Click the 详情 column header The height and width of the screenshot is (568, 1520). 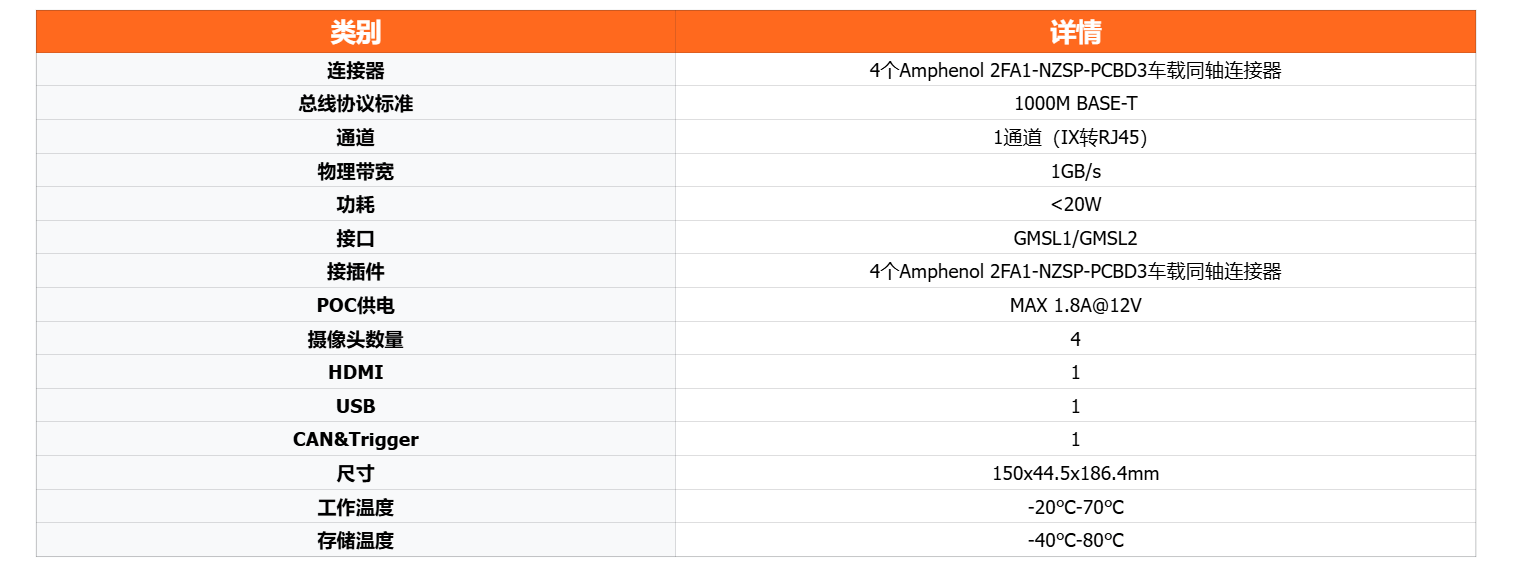(x=1075, y=32)
